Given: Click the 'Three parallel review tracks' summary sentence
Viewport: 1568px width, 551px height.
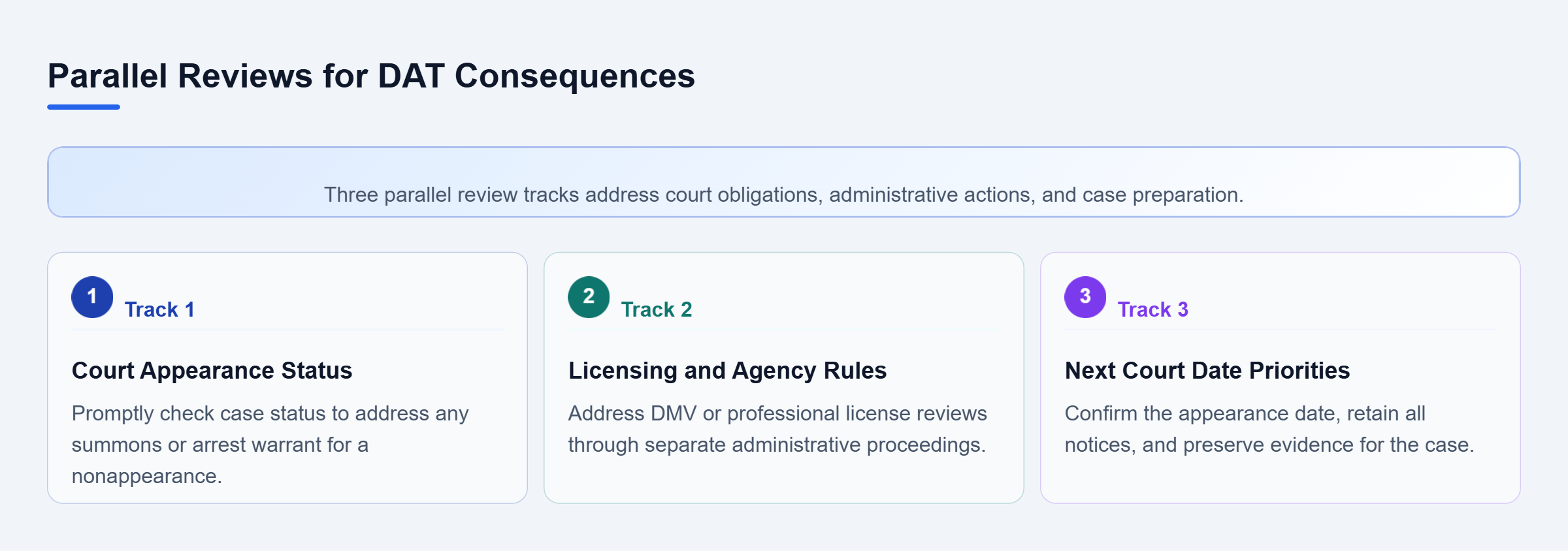Looking at the screenshot, I should coord(784,195).
